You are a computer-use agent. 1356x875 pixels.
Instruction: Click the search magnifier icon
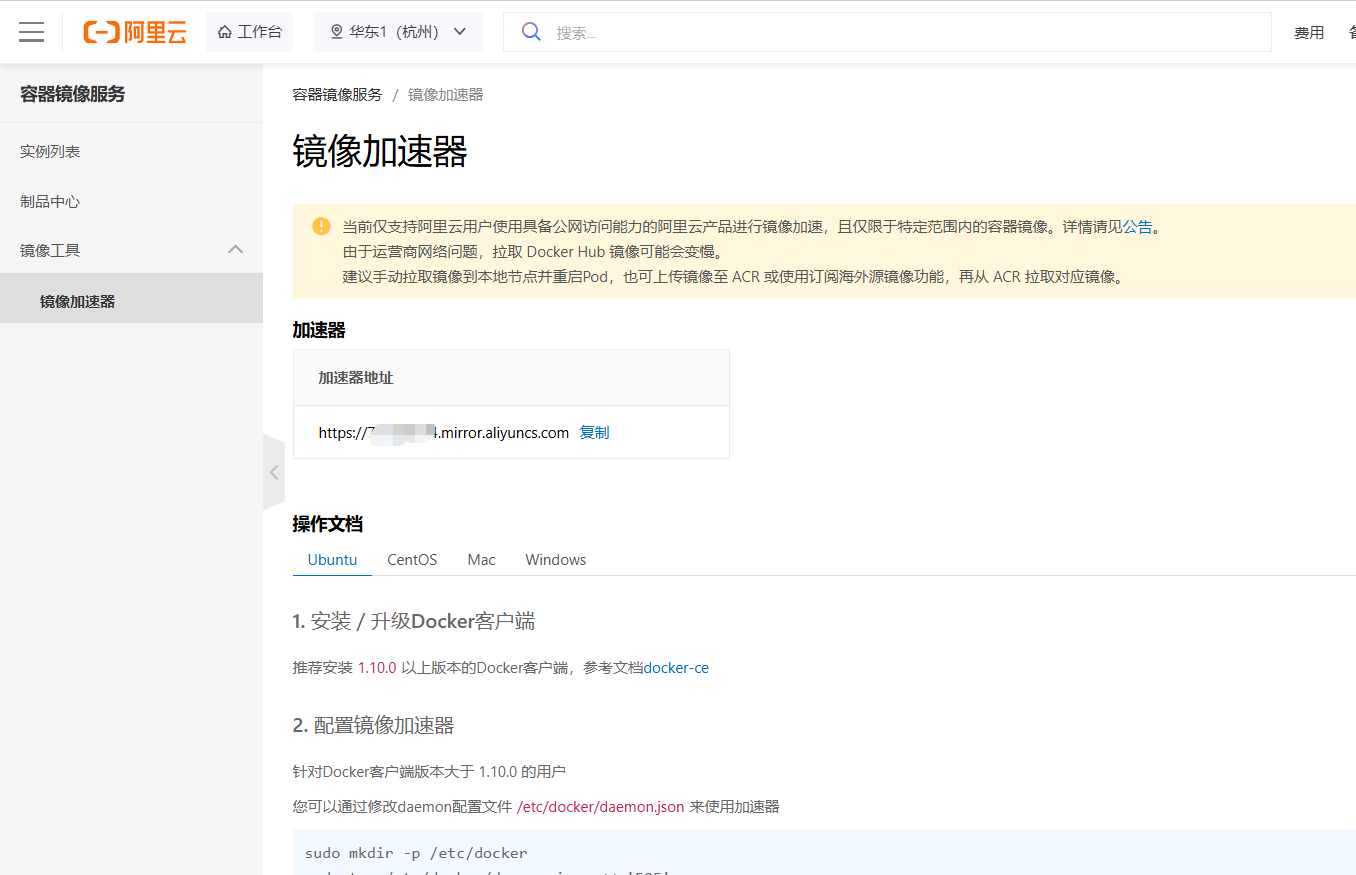530,31
